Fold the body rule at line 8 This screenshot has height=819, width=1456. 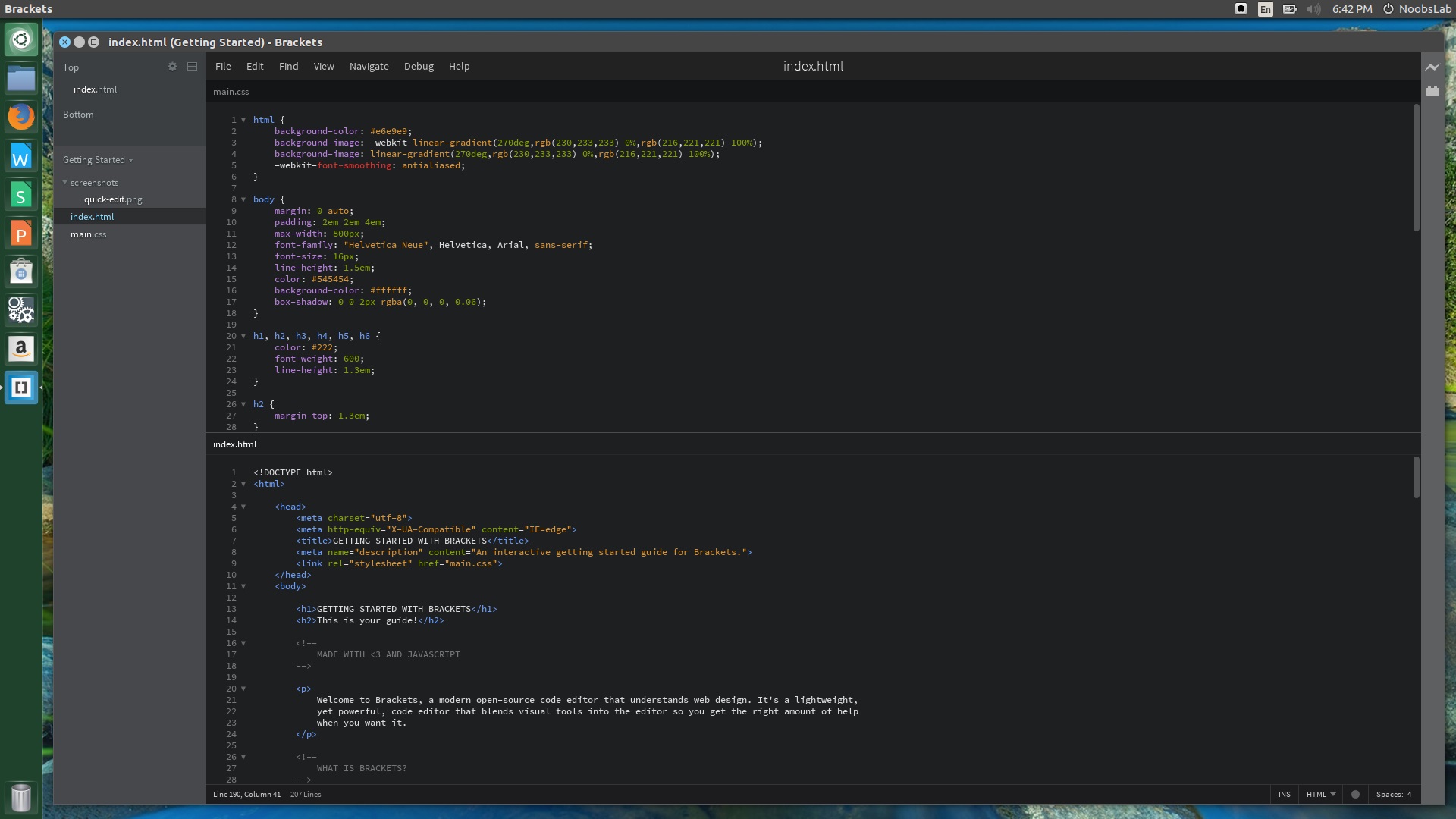pyautogui.click(x=243, y=199)
